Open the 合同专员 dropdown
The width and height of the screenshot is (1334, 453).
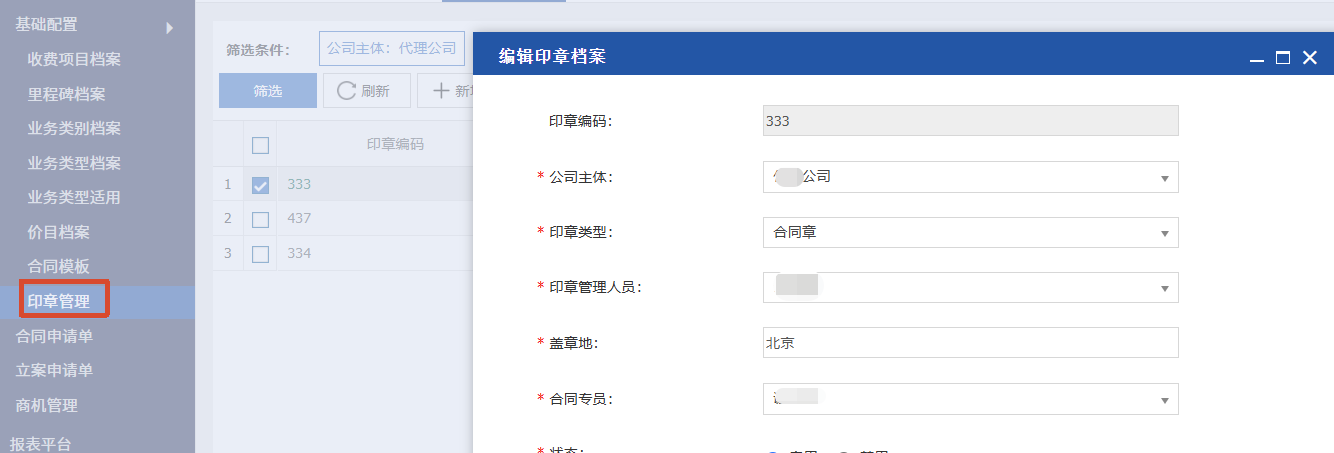pos(970,399)
